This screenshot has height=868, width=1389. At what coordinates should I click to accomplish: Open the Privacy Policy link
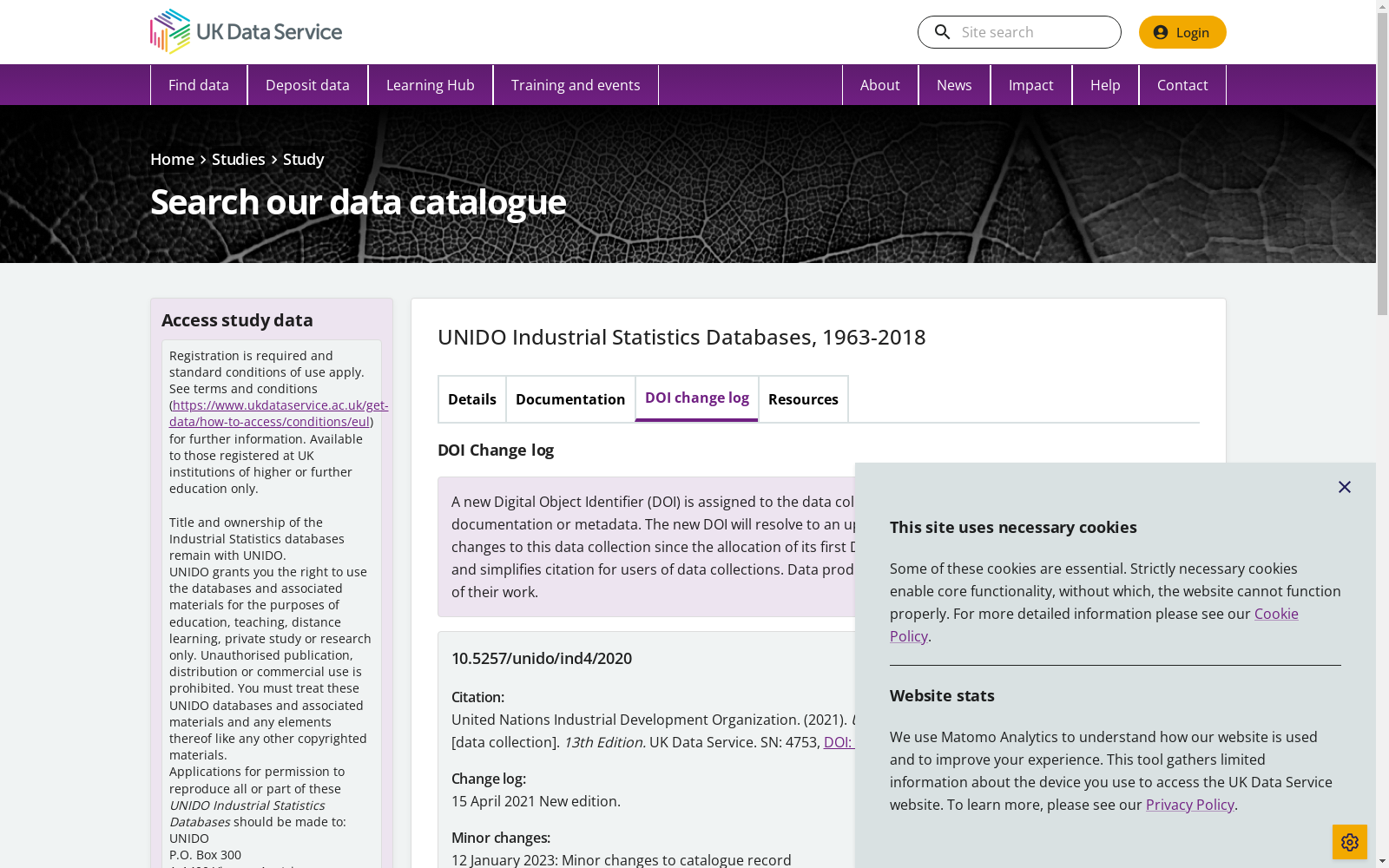click(x=1190, y=805)
